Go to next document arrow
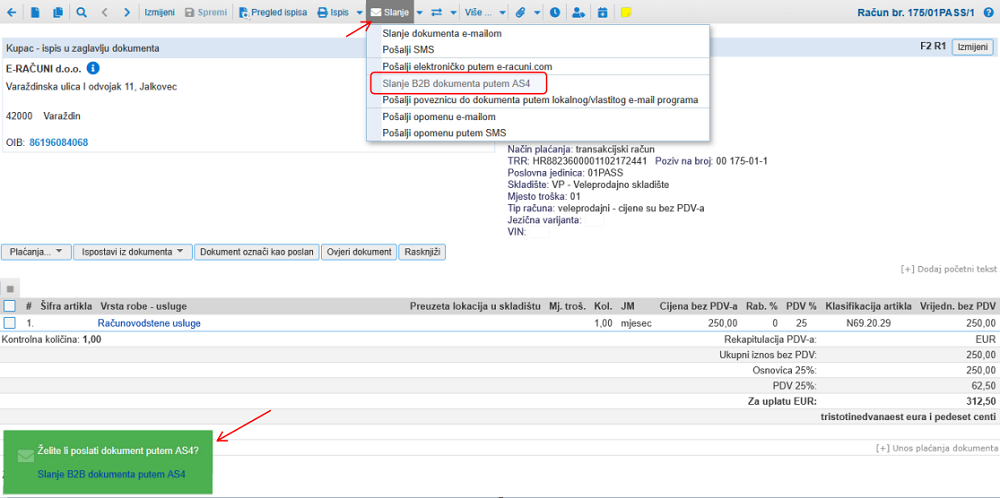This screenshot has height=498, width=1000. (x=128, y=12)
